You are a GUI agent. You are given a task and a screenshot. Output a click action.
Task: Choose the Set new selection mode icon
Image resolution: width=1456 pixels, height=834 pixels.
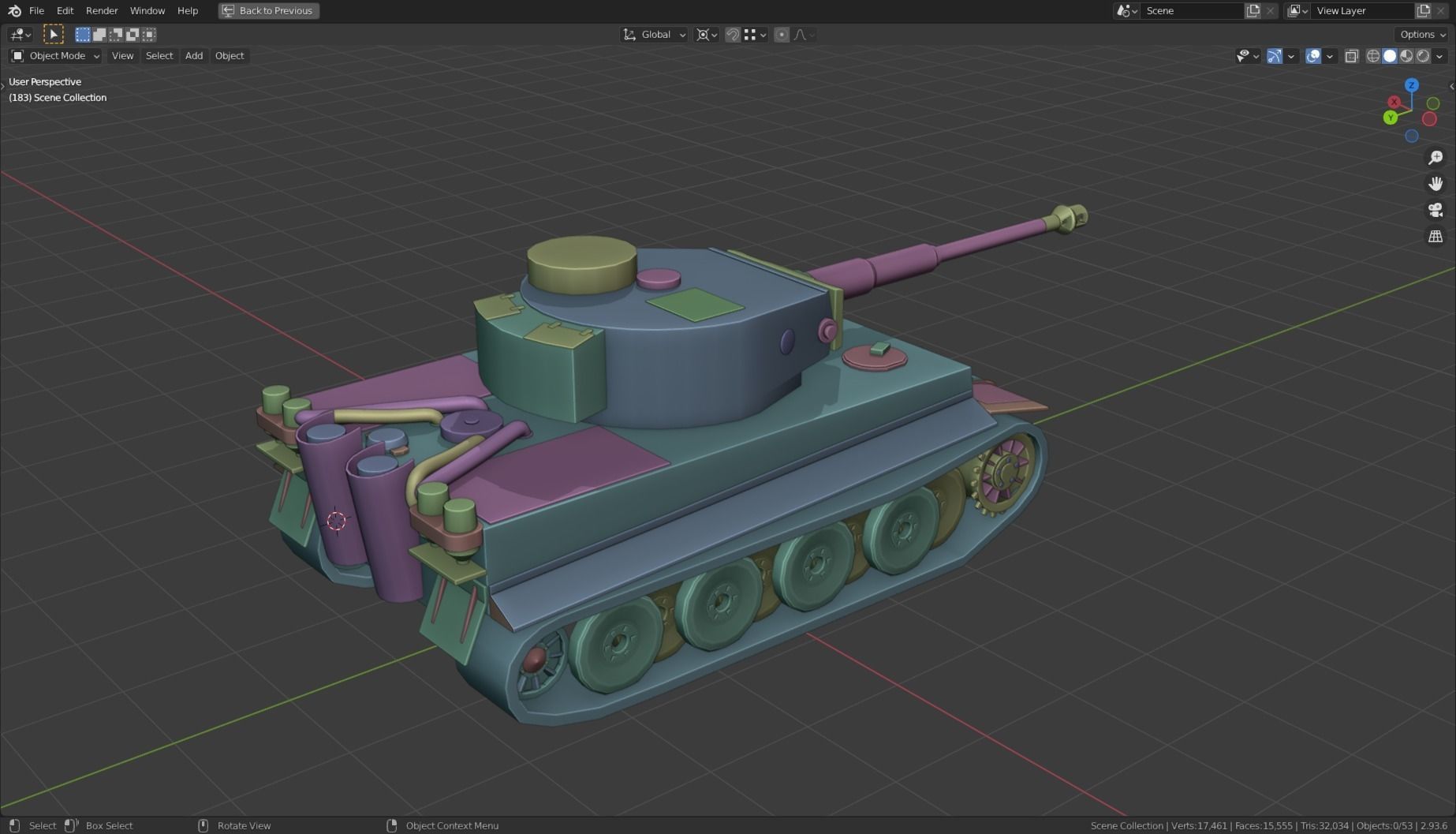(83, 35)
